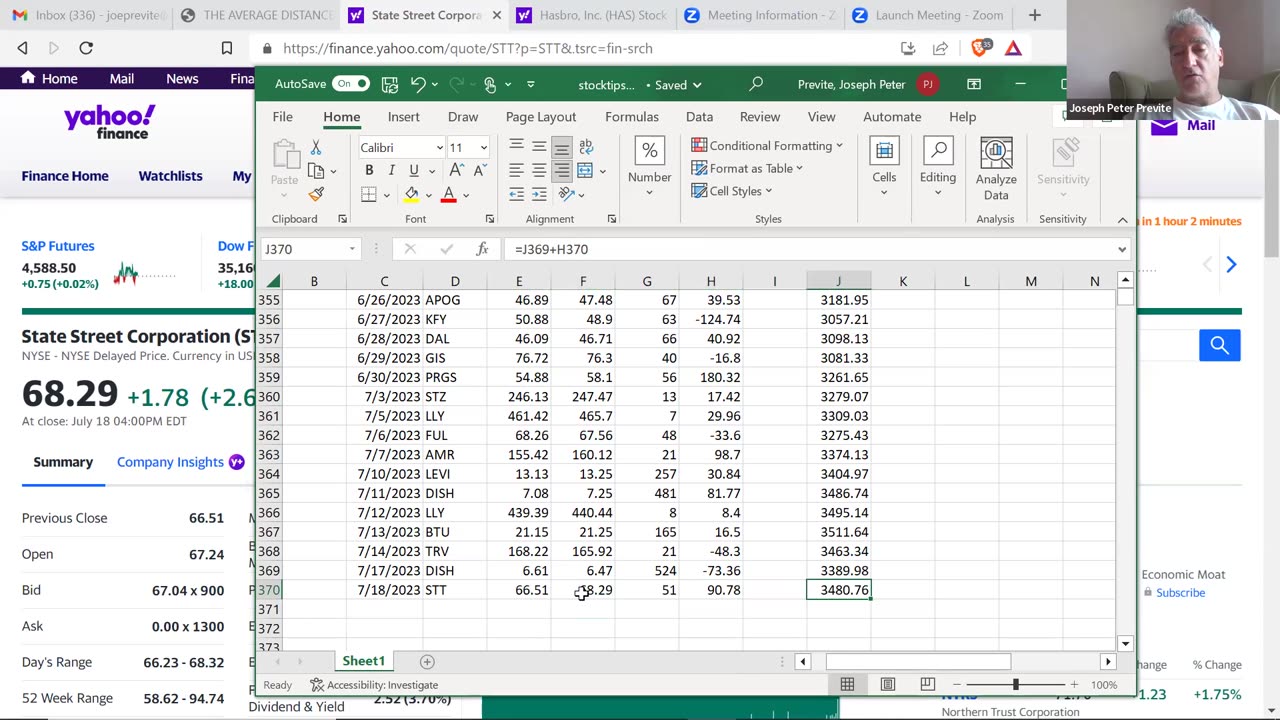Open the Automate ribbon tab

pos(892,117)
